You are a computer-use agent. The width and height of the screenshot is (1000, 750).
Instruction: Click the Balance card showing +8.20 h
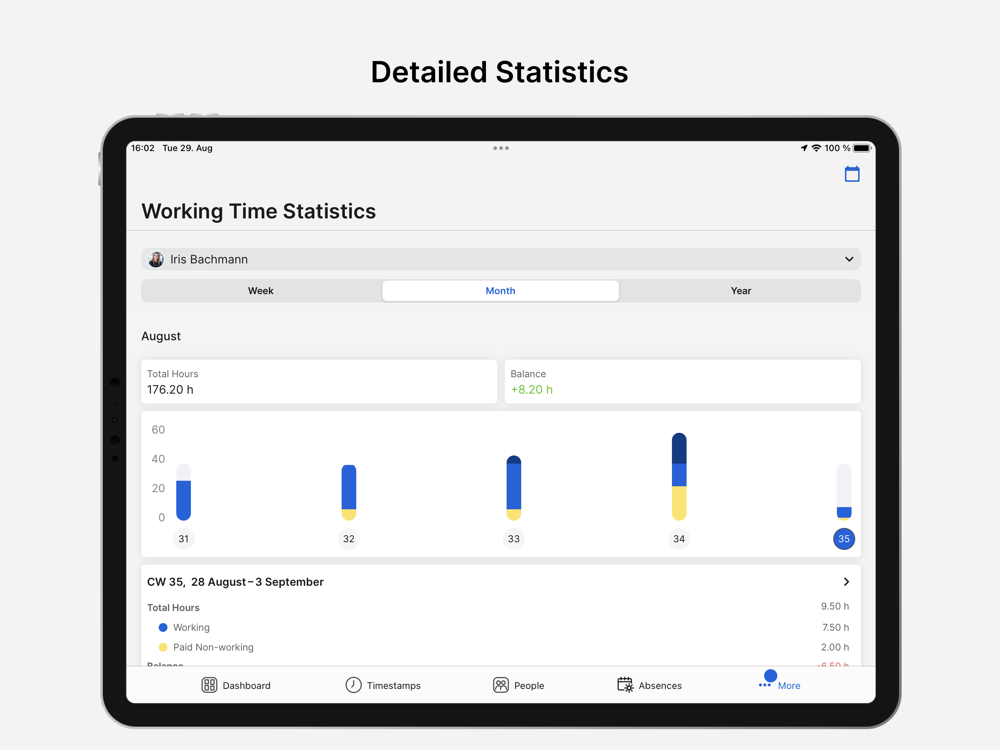(682, 381)
